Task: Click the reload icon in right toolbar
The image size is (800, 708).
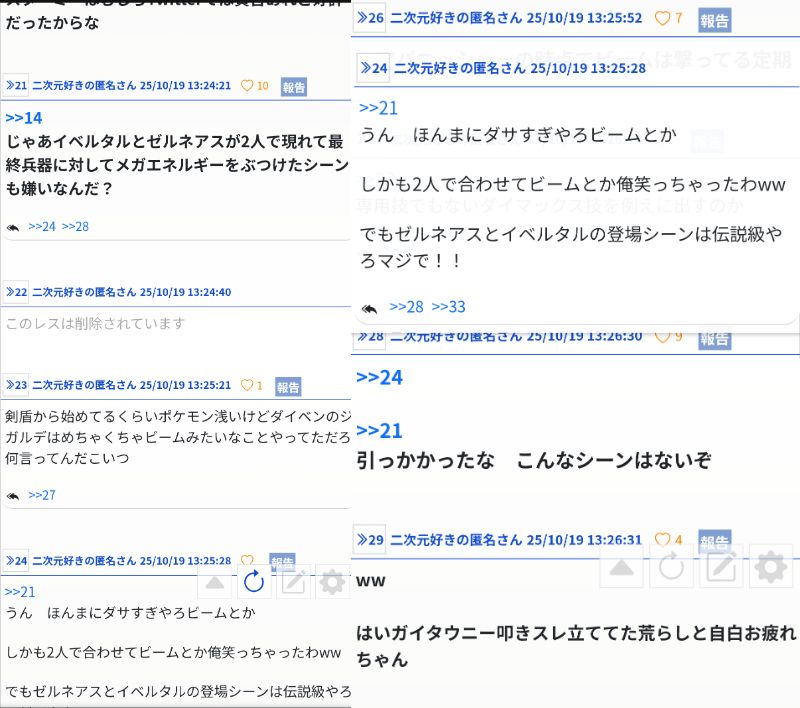Action: pos(671,566)
